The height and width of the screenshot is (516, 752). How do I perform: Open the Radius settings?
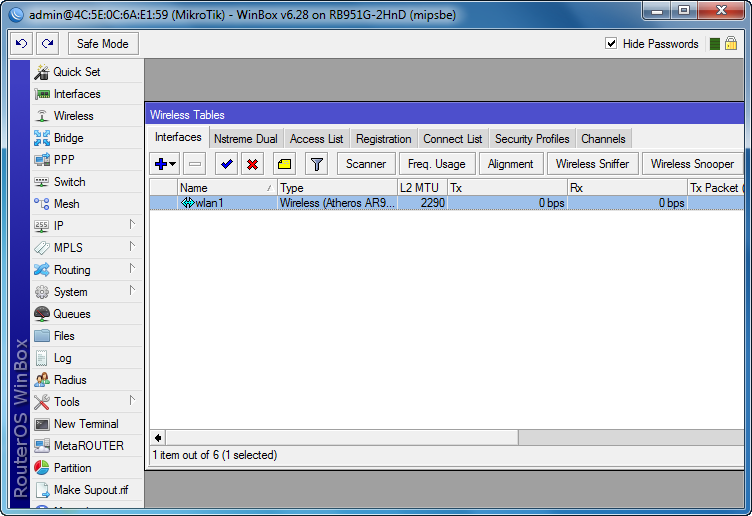(87, 380)
